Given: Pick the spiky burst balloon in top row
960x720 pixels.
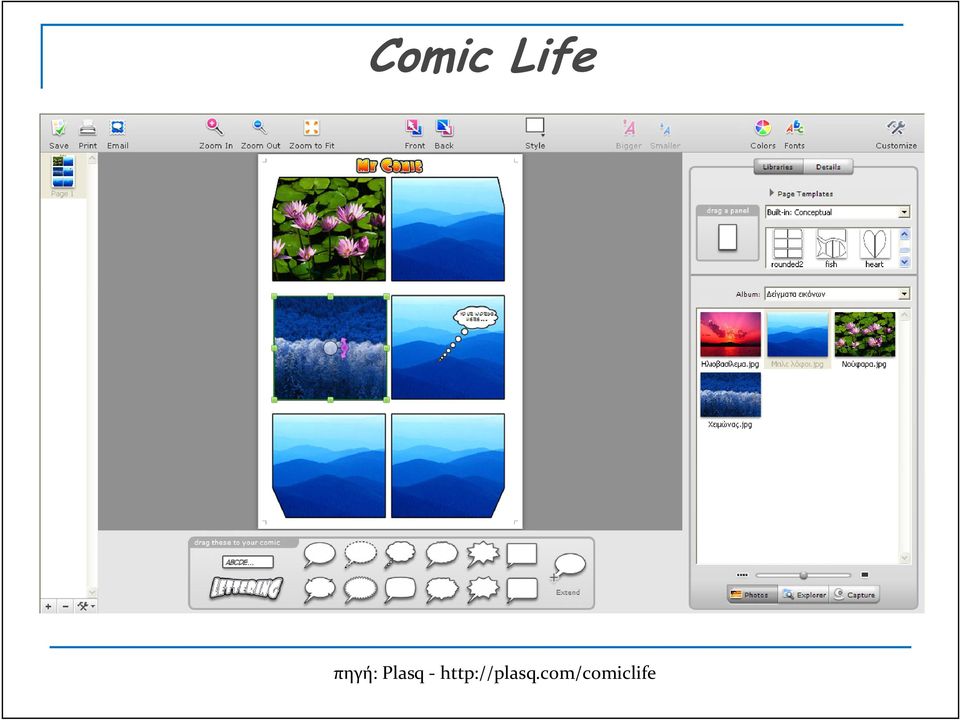Looking at the screenshot, I should pos(483,555).
